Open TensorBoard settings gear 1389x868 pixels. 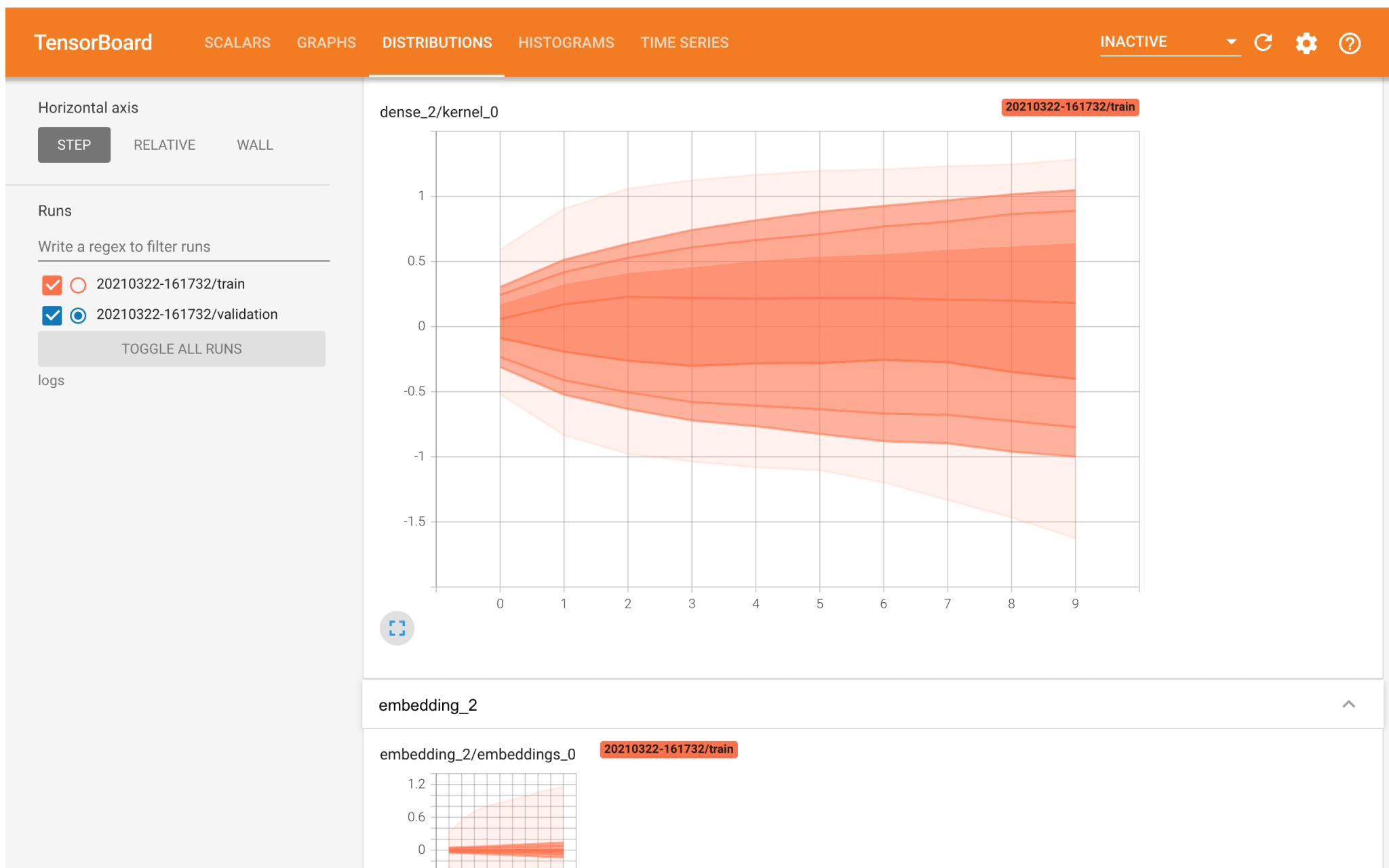pyautogui.click(x=1306, y=43)
